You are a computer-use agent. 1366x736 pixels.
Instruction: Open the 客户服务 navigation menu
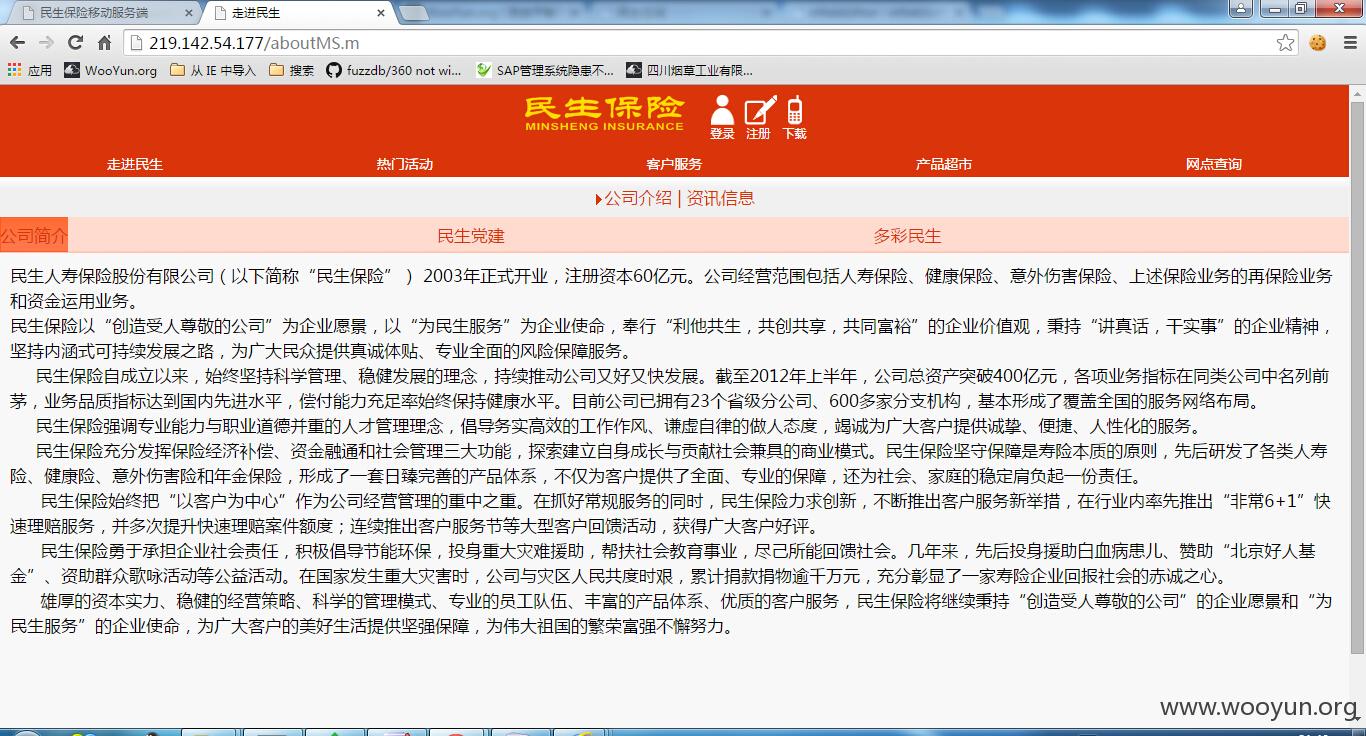674,164
